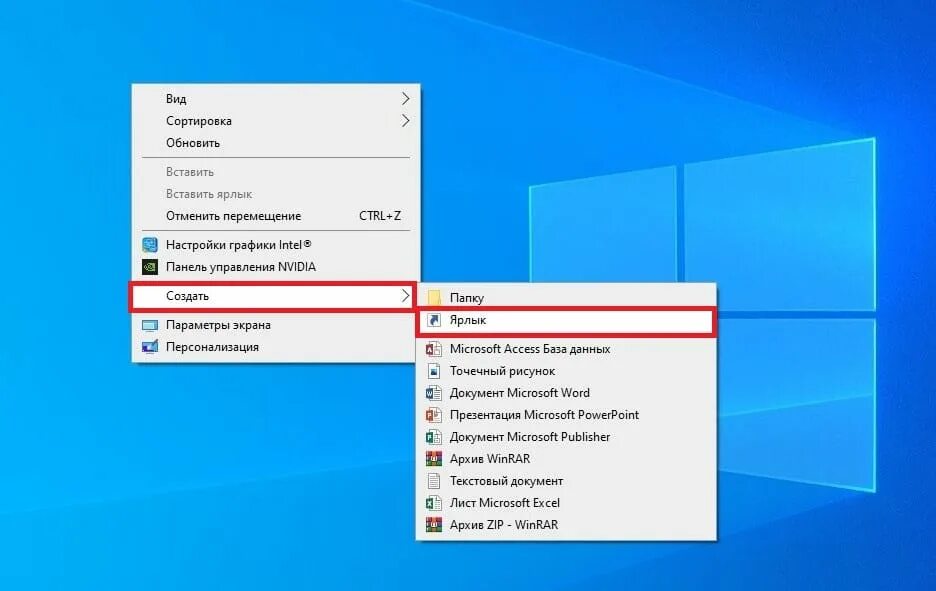Create Текстовый документ

click(566, 481)
